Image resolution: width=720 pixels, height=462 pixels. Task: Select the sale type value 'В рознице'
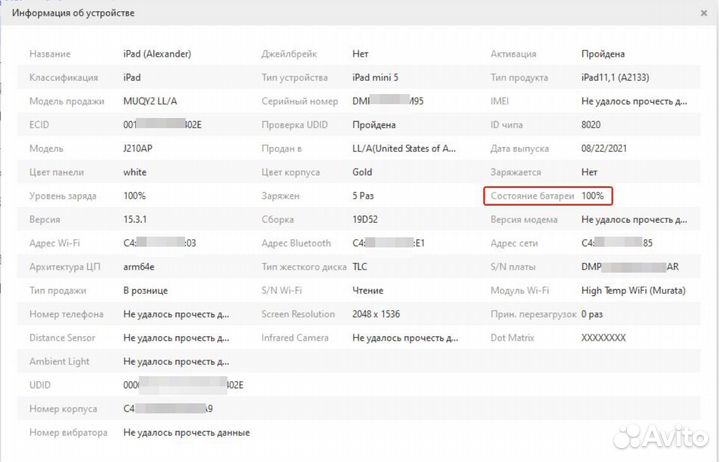click(145, 291)
